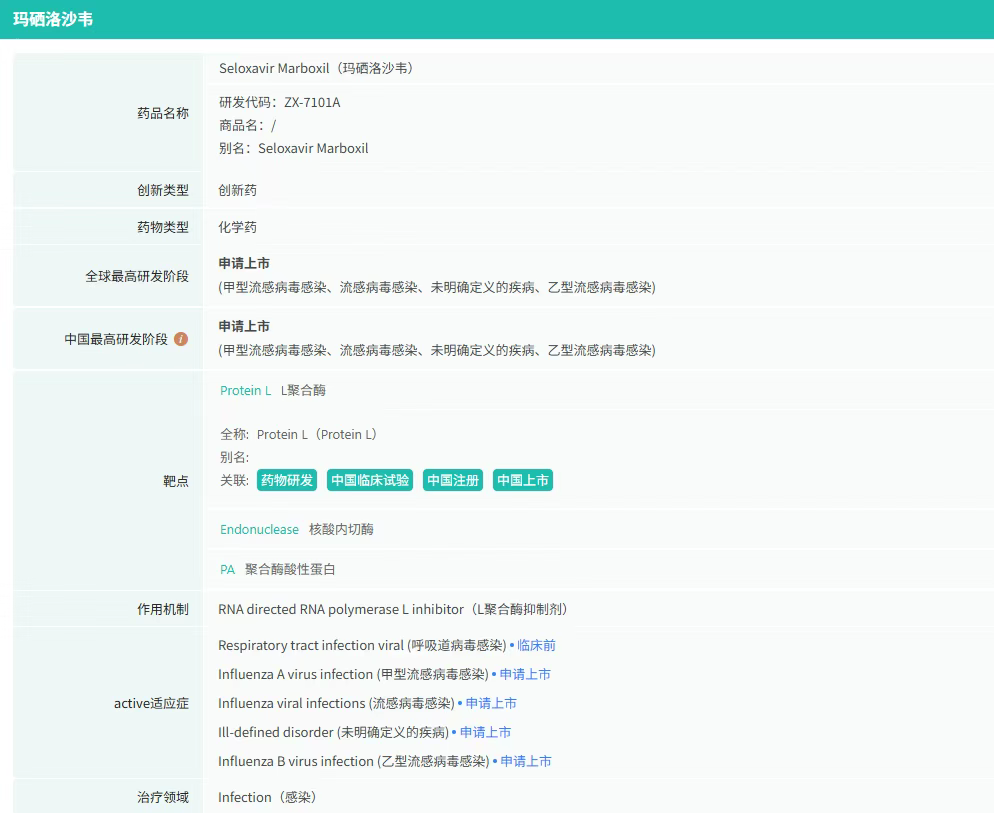This screenshot has width=994, height=813.
Task: Click 临床前 status for respiratory tract infection
Action: coord(536,646)
